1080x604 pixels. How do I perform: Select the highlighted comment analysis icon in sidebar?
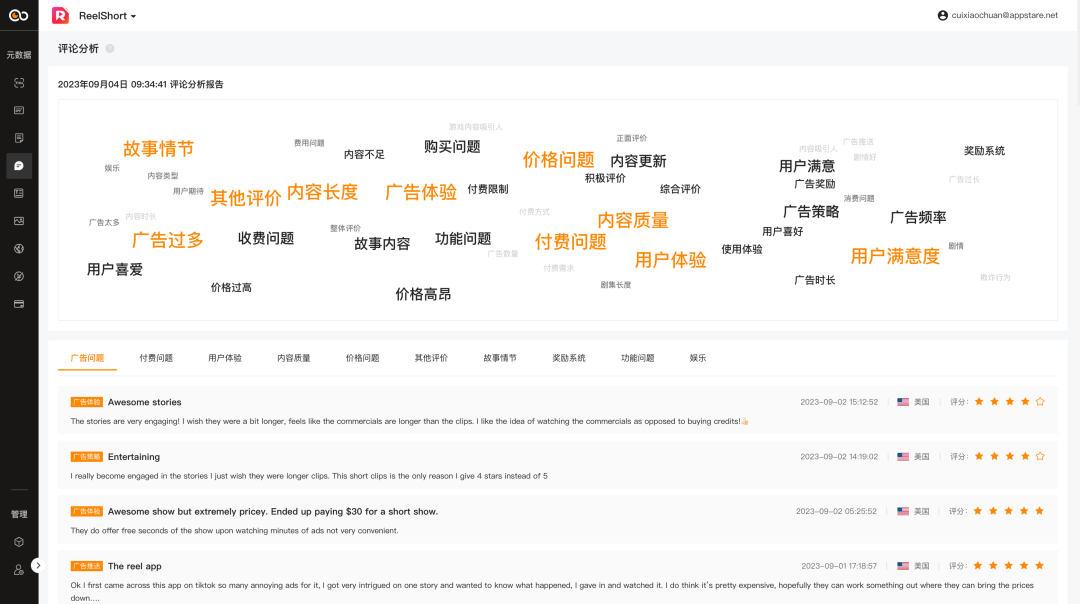coord(19,166)
